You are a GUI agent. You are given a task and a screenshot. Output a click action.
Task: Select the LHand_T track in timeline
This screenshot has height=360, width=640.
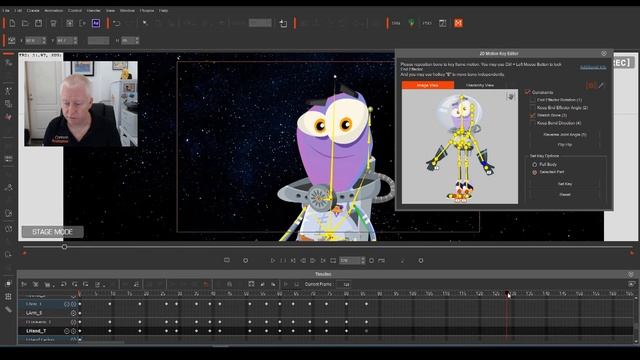click(36, 331)
